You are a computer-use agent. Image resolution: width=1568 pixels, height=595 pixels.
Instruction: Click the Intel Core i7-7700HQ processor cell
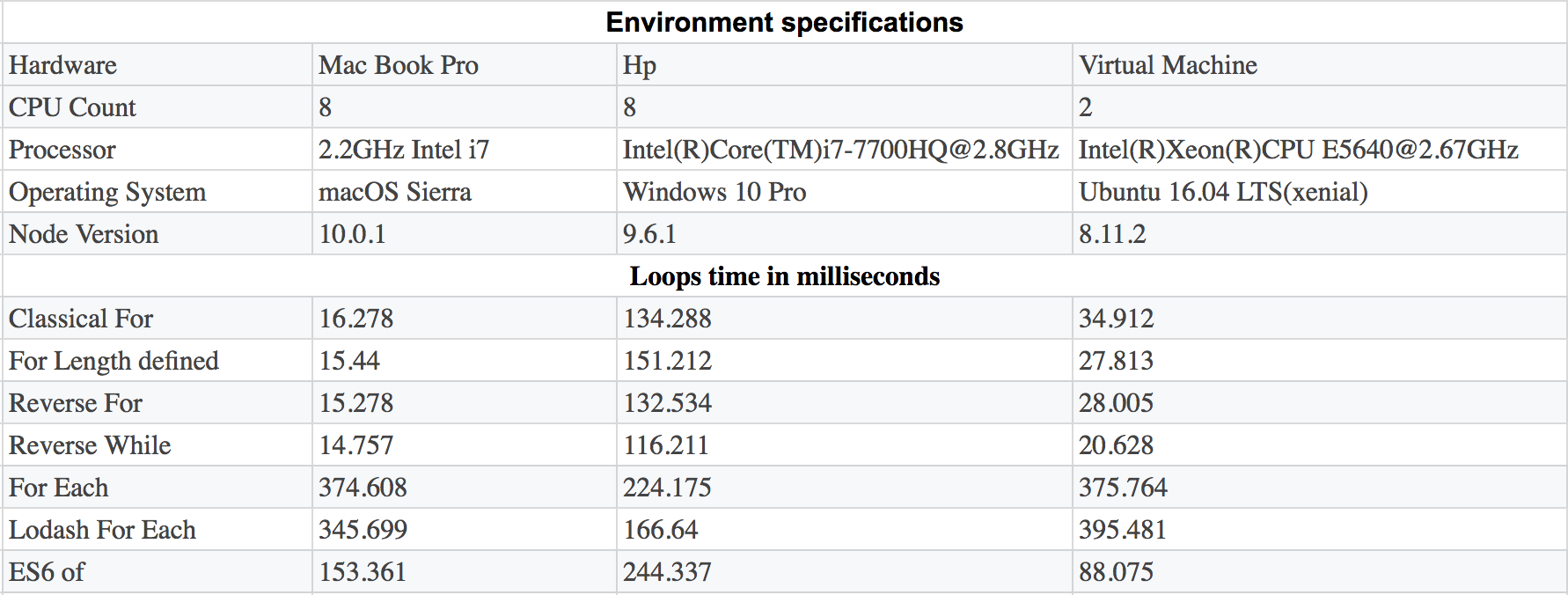point(845,149)
